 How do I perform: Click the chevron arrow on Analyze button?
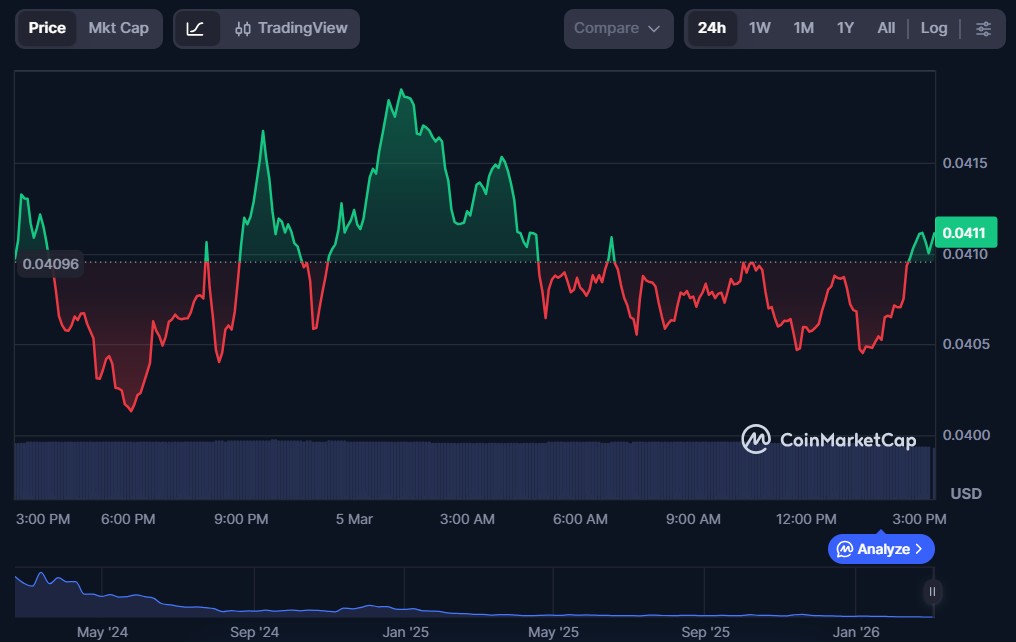(x=919, y=549)
